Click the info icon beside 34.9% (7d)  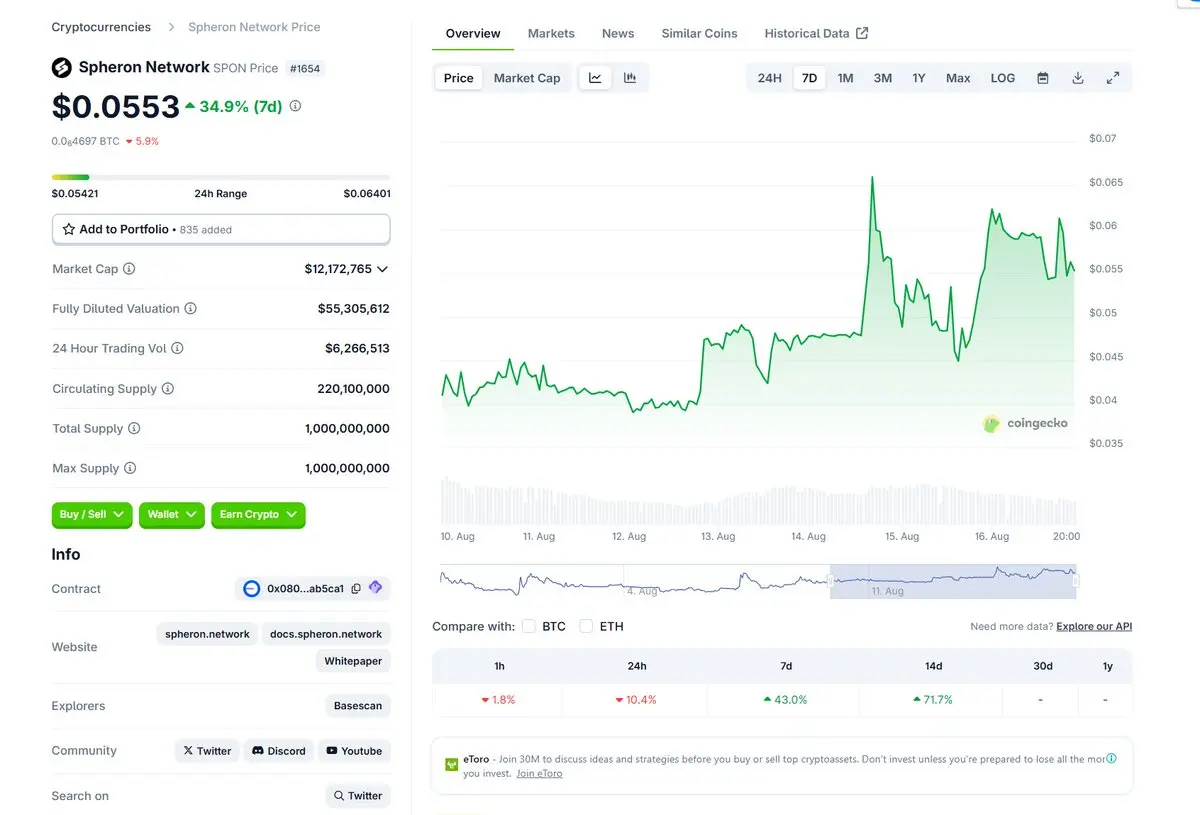(x=295, y=106)
